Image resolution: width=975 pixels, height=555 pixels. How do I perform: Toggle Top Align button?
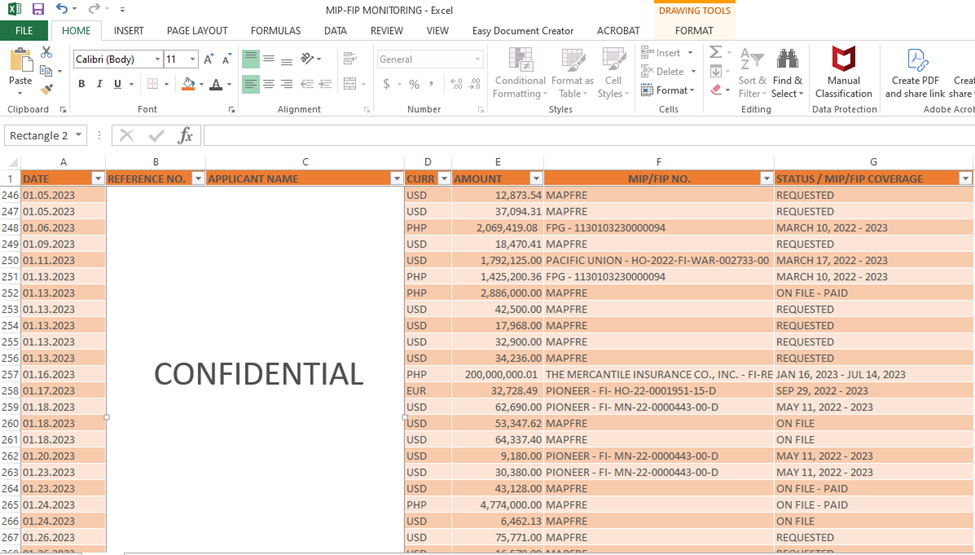pyautogui.click(x=251, y=59)
